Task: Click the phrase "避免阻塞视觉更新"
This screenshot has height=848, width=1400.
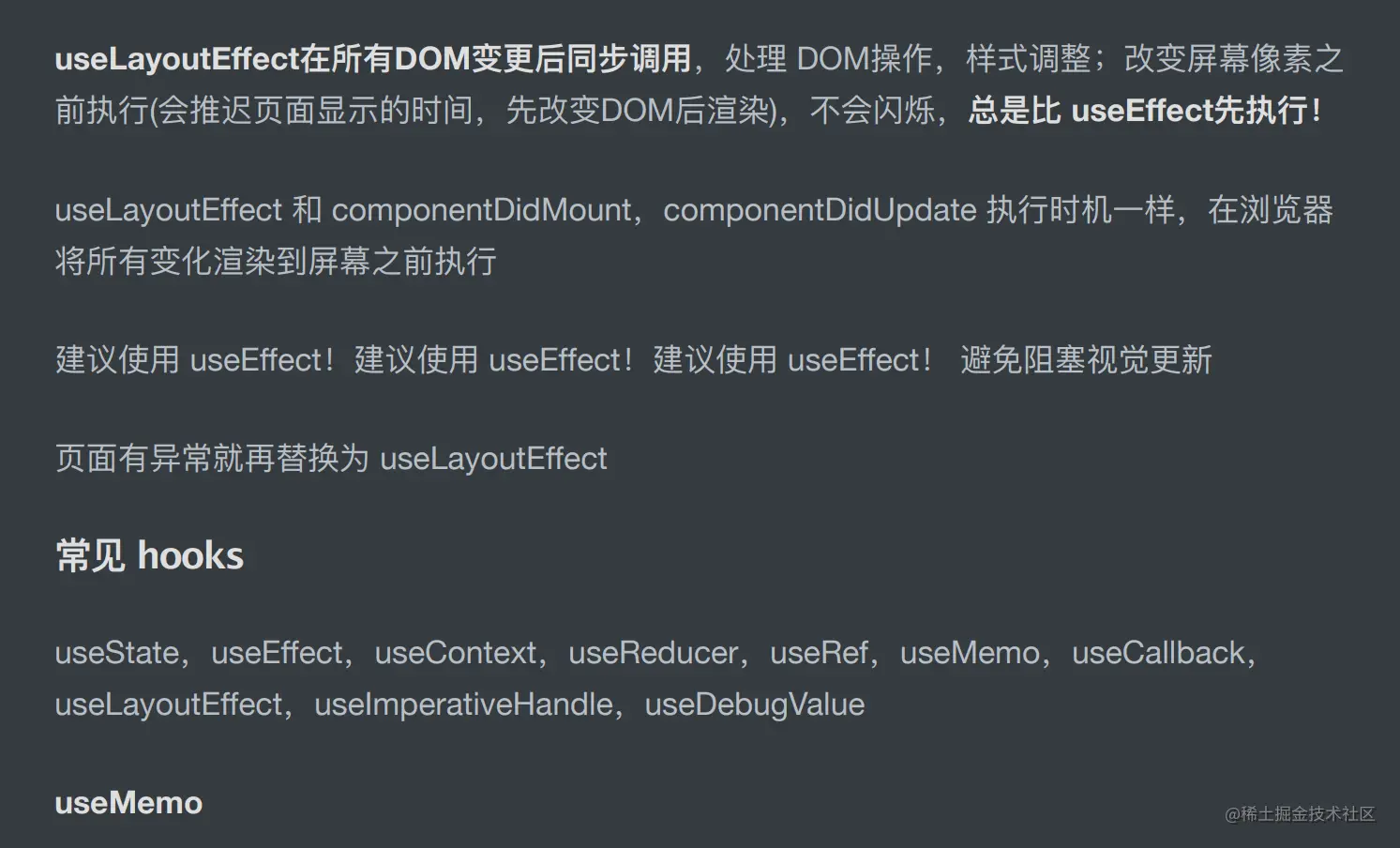Action: [1086, 360]
